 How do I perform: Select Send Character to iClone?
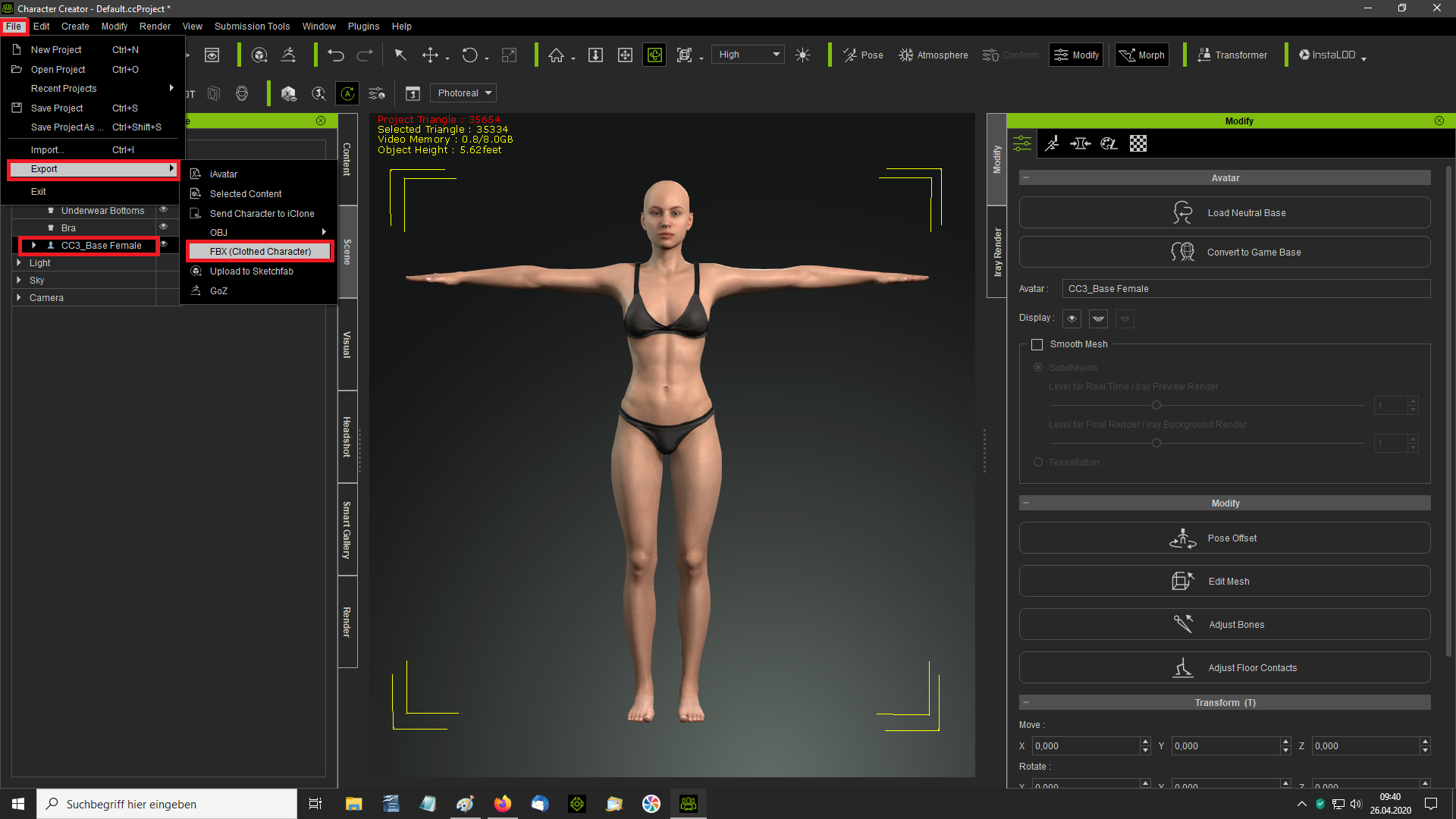pyautogui.click(x=262, y=214)
